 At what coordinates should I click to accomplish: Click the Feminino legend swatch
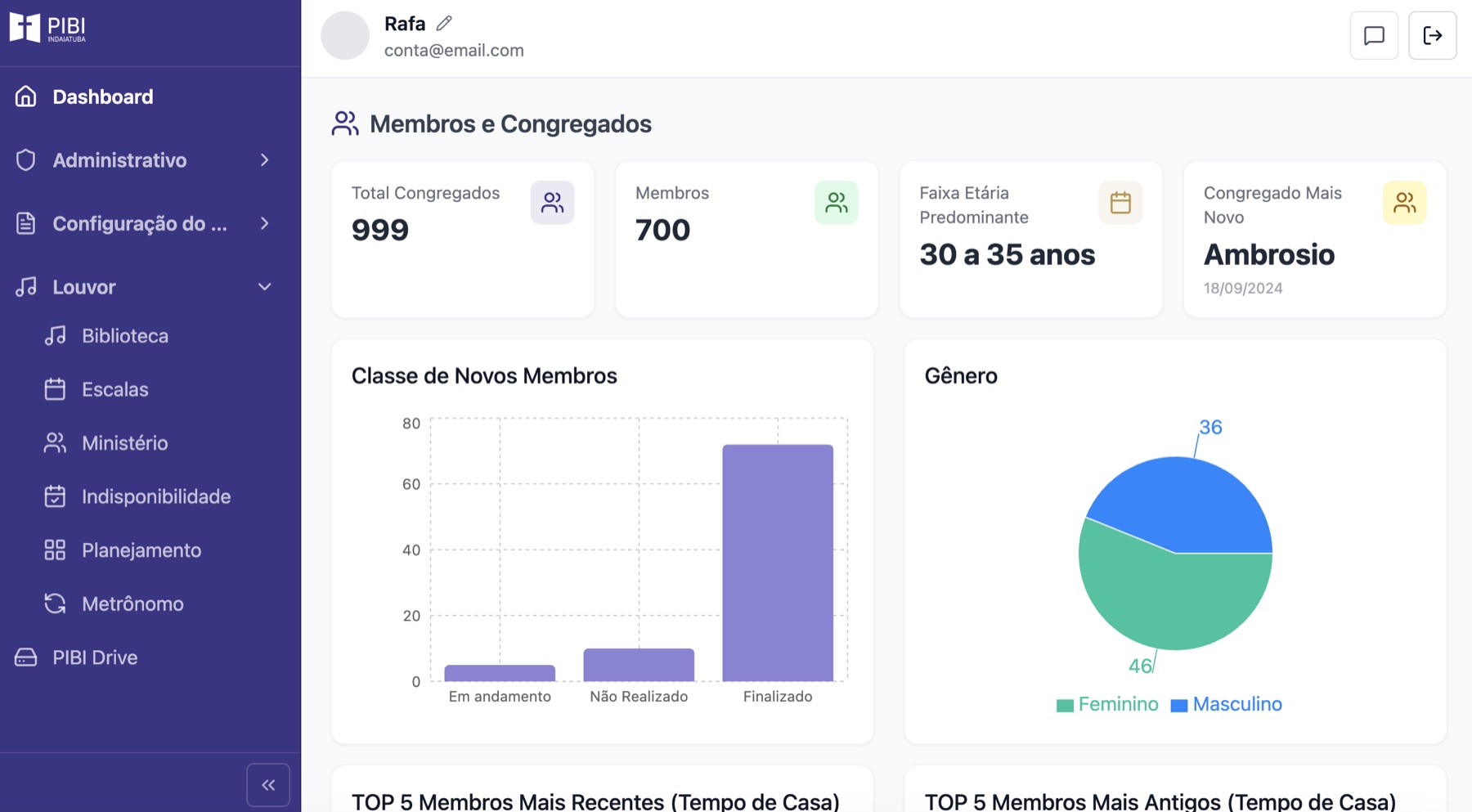point(1065,706)
